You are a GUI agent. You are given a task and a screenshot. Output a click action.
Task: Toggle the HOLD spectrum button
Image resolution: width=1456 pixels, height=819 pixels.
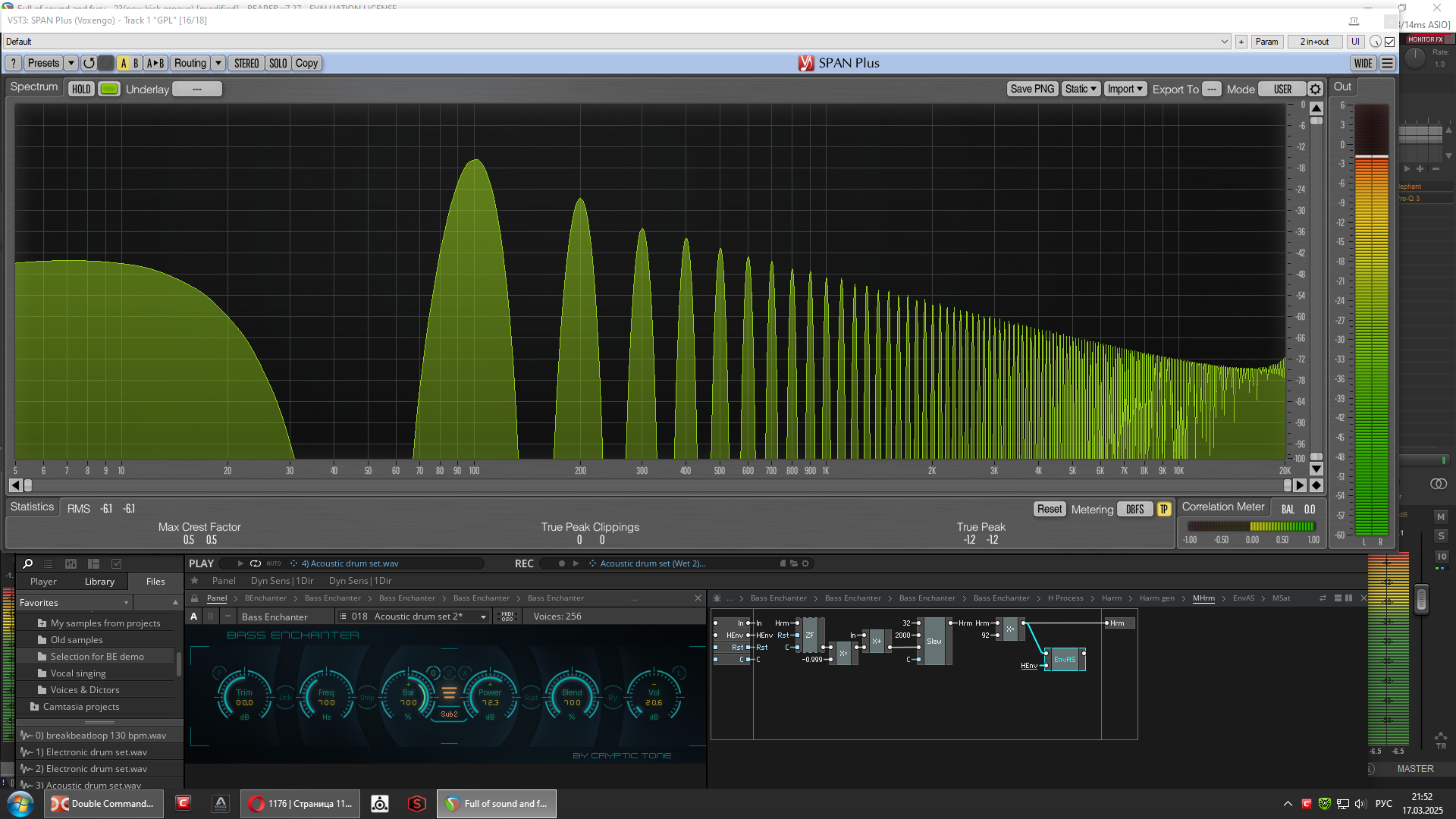[81, 89]
